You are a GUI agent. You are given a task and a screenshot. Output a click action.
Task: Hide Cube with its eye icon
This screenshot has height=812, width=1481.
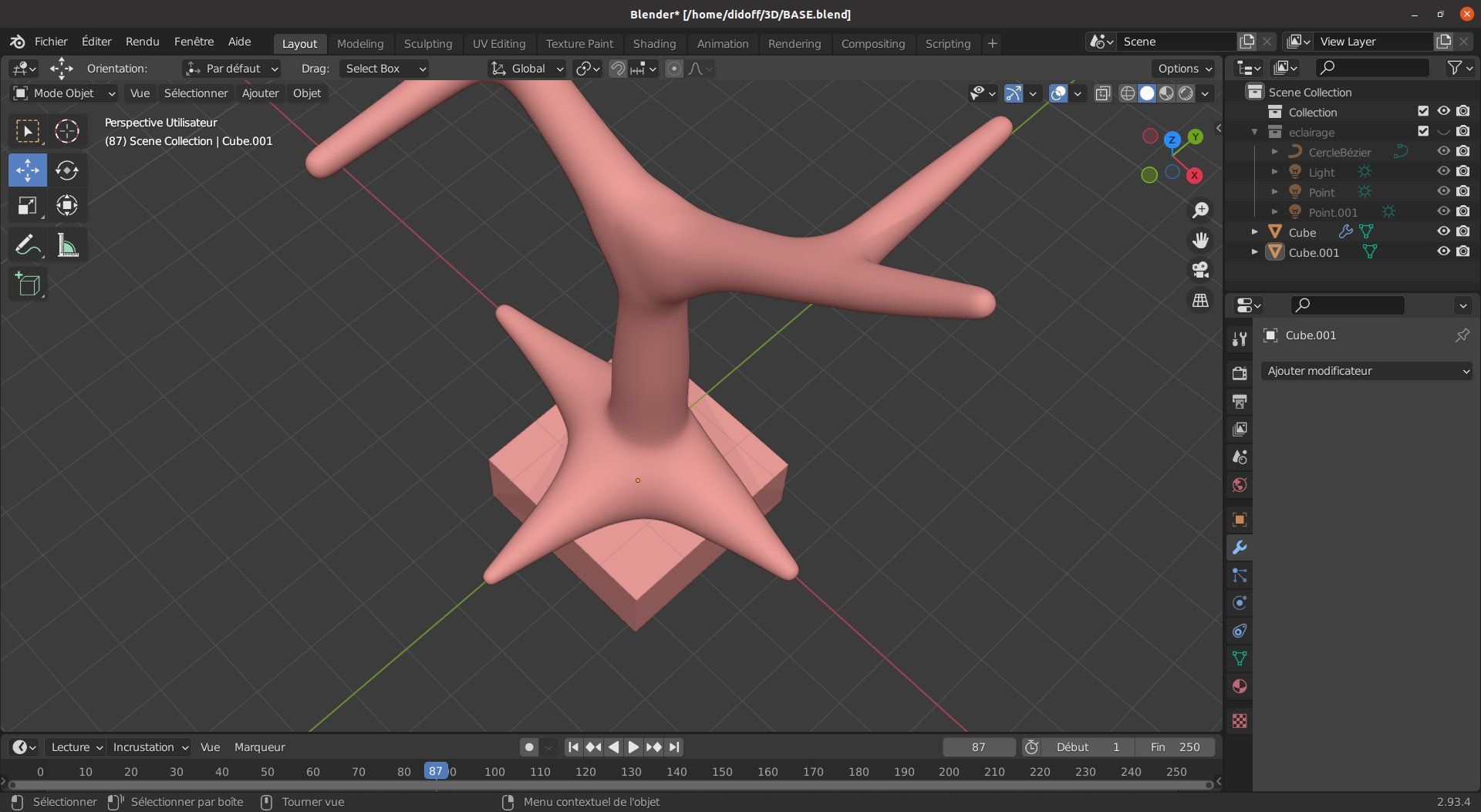click(x=1443, y=231)
